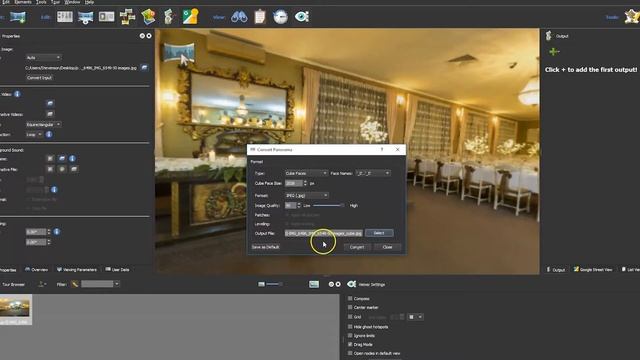640x360 pixels.
Task: Click Convert Input button in Properties
Action: (x=39, y=78)
